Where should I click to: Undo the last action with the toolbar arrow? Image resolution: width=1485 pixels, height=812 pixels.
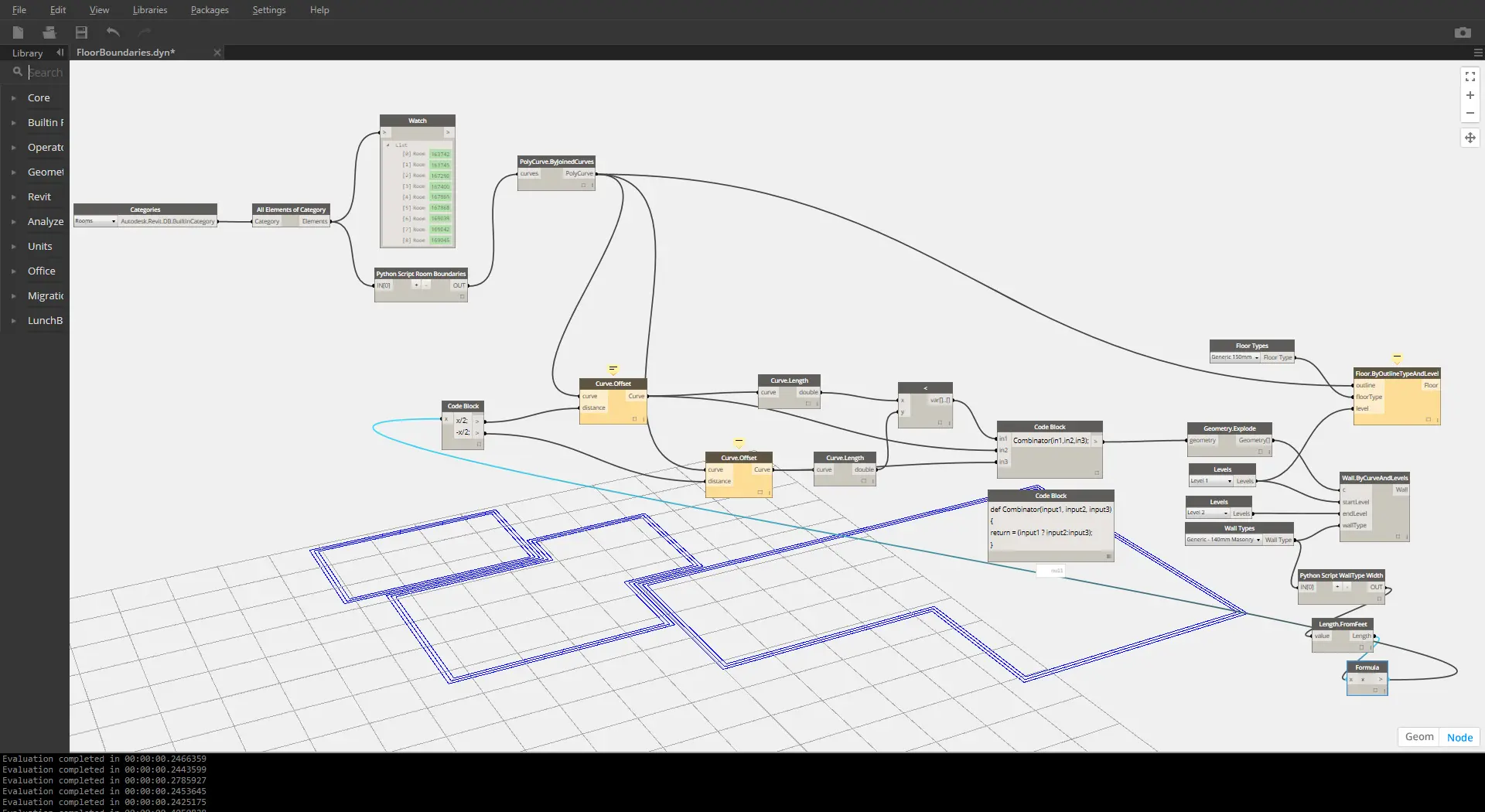coord(113,32)
